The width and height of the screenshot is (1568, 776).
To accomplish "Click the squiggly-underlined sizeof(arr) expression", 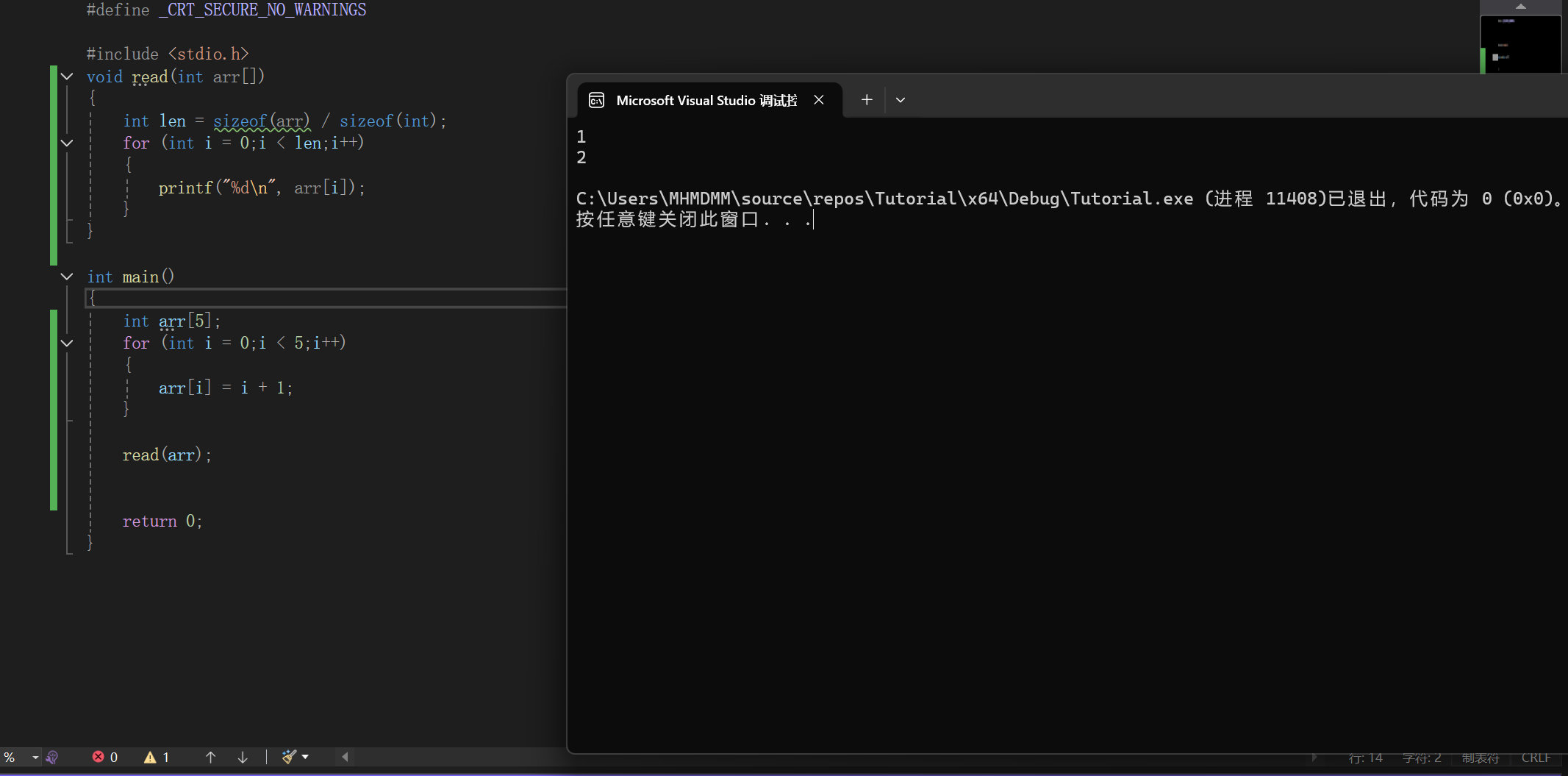I will click(262, 121).
